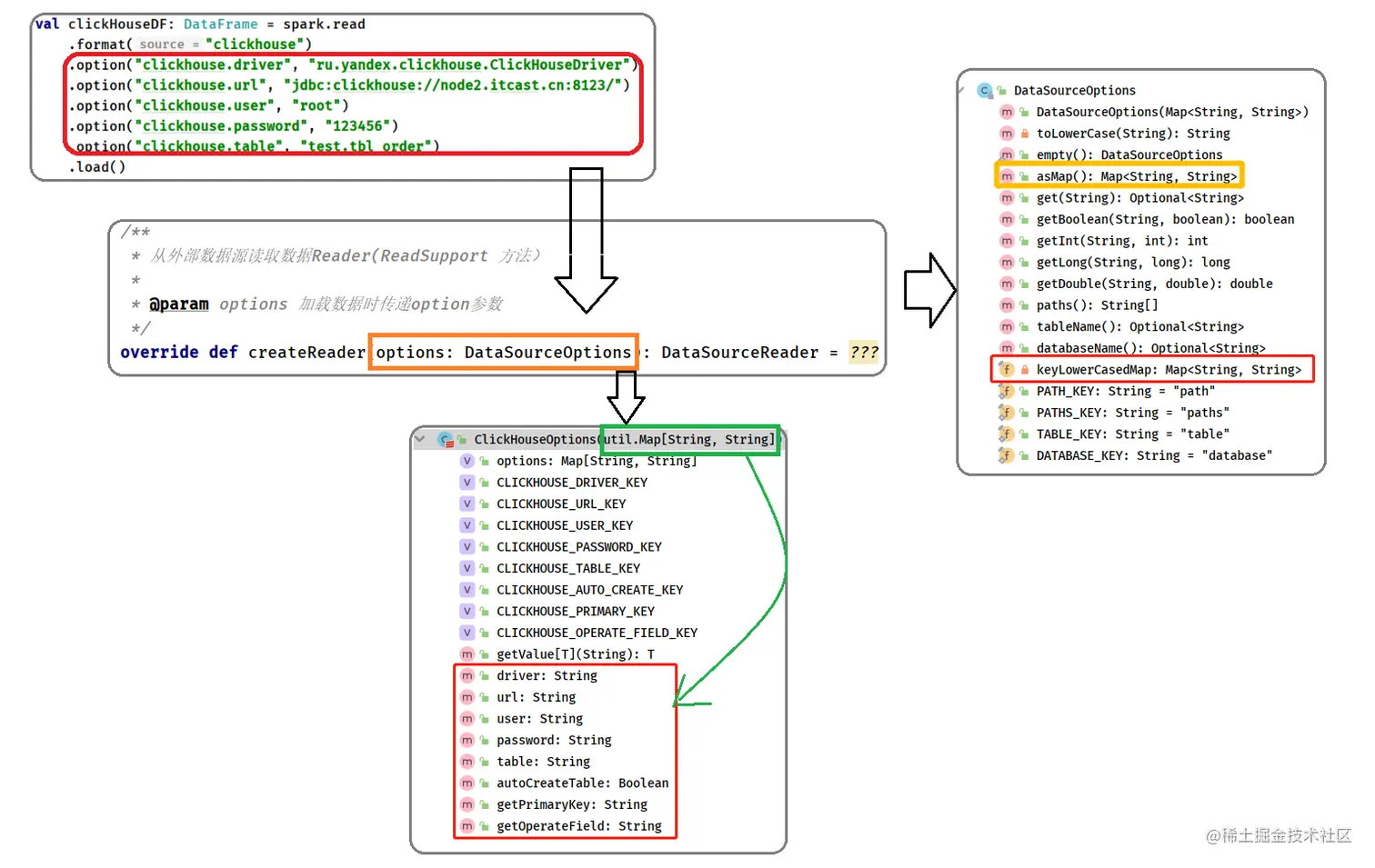Image resolution: width=1375 pixels, height=868 pixels.
Task: Click the method icon beside paths()
Action: click(x=1007, y=305)
